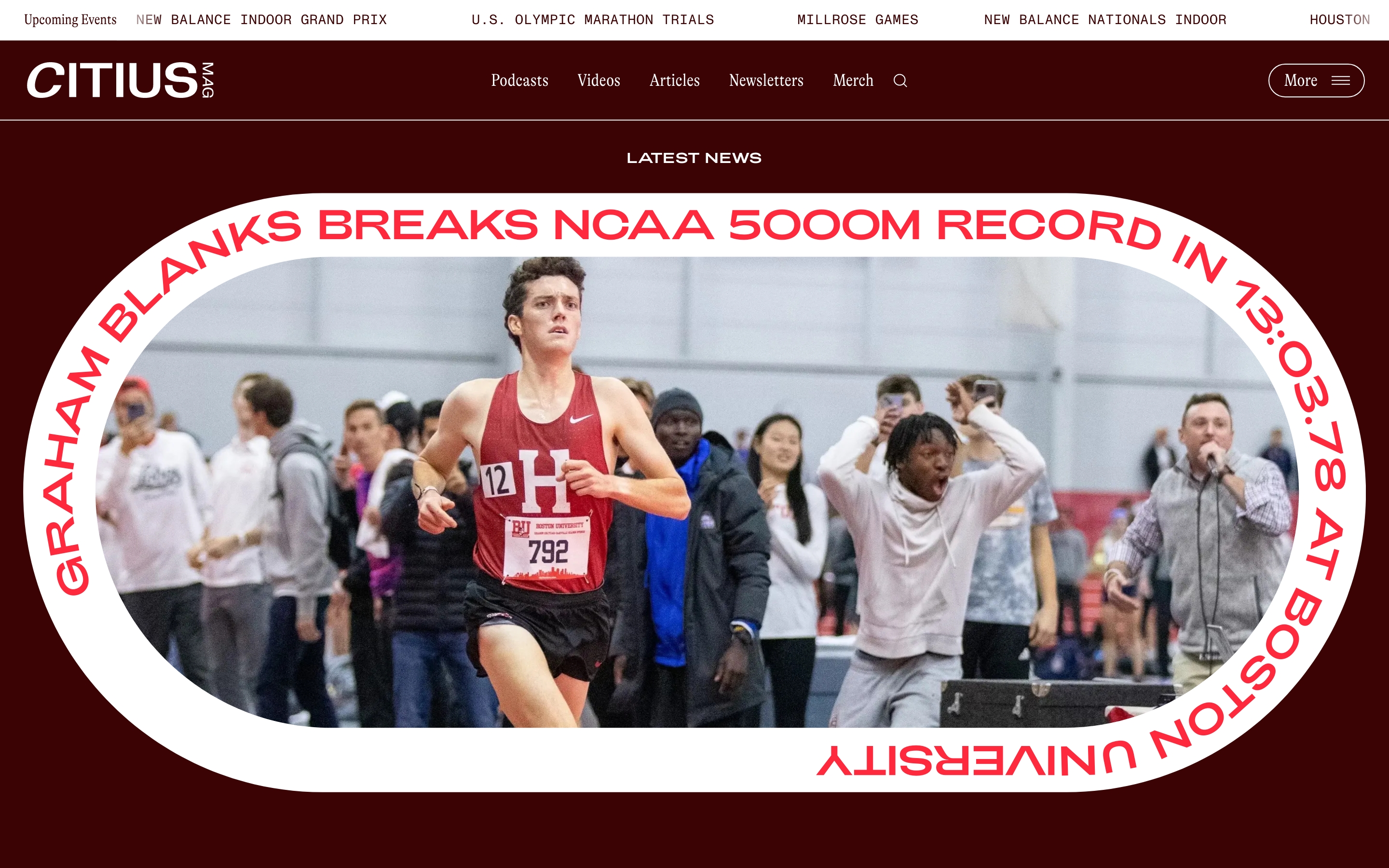
Task: Open New Balance Nationals Indoor event
Action: pyautogui.click(x=1105, y=19)
